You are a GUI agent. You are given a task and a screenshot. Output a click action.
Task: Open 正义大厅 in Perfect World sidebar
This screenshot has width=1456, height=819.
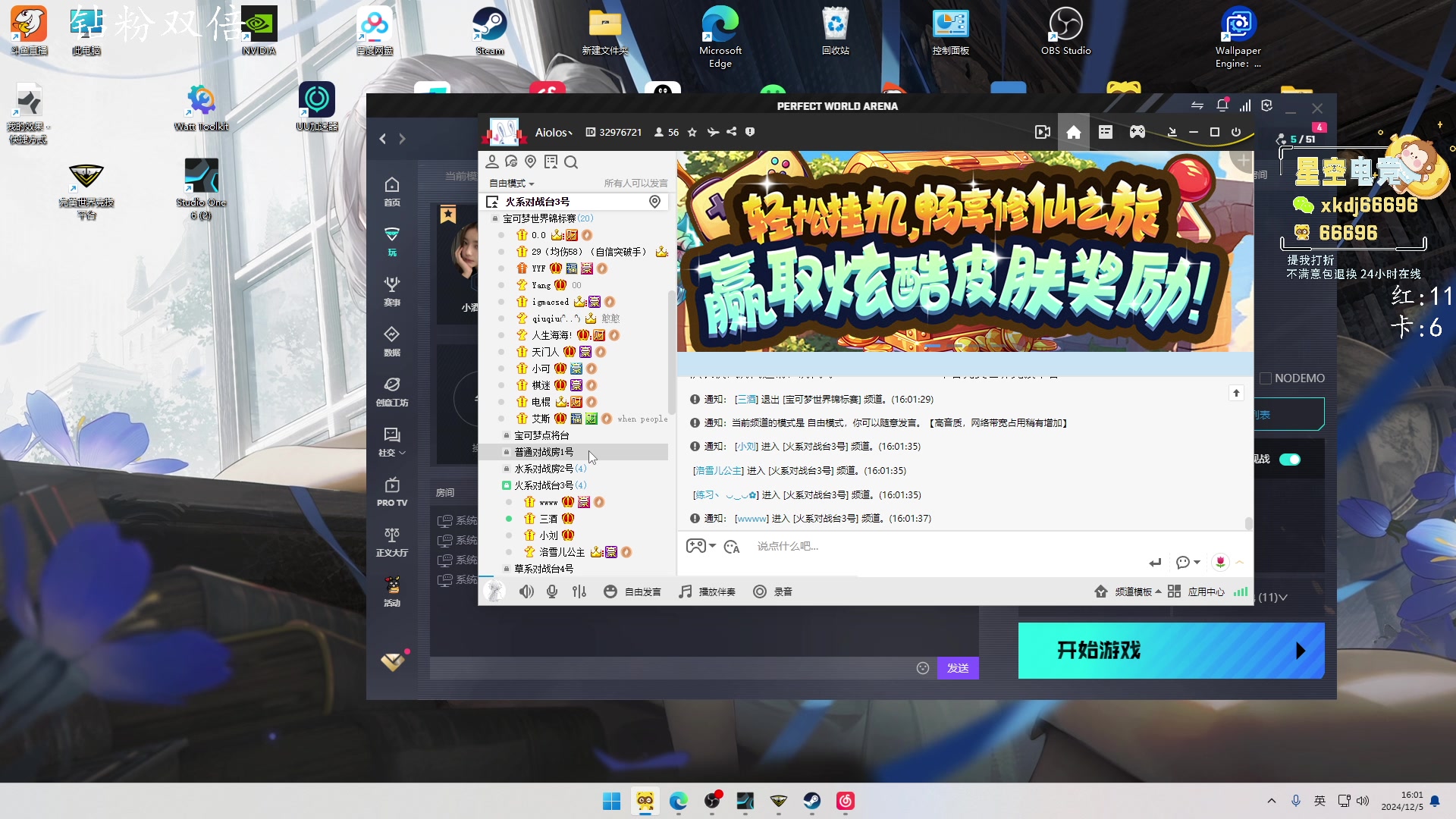click(x=392, y=542)
